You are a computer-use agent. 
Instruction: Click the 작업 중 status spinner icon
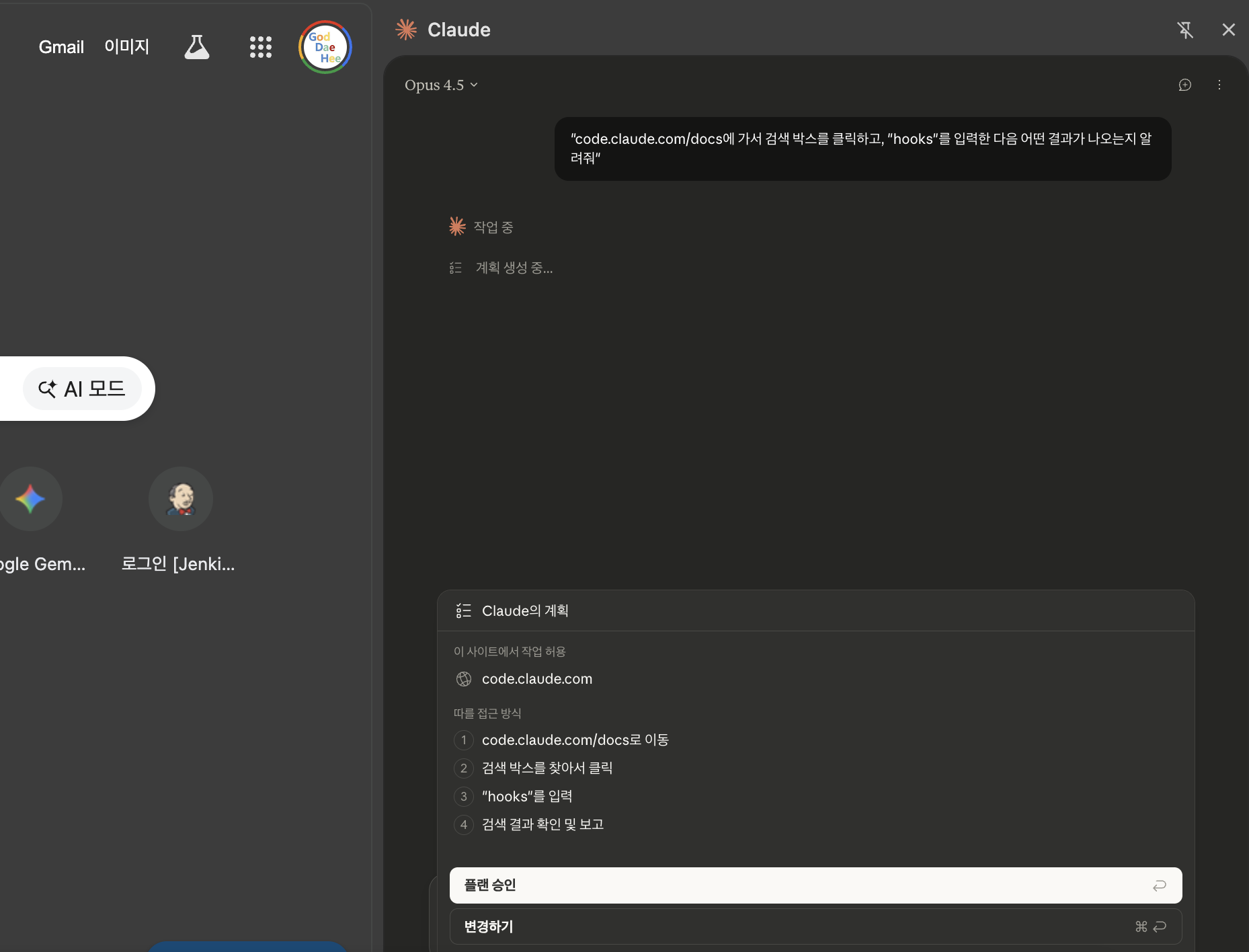coord(457,227)
